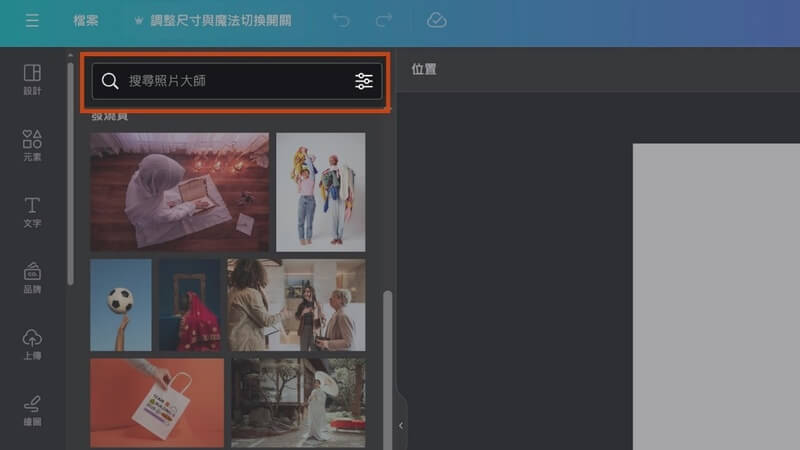800x450 pixels.
Task: Open the 品牌 brand panel
Action: pyautogui.click(x=32, y=277)
